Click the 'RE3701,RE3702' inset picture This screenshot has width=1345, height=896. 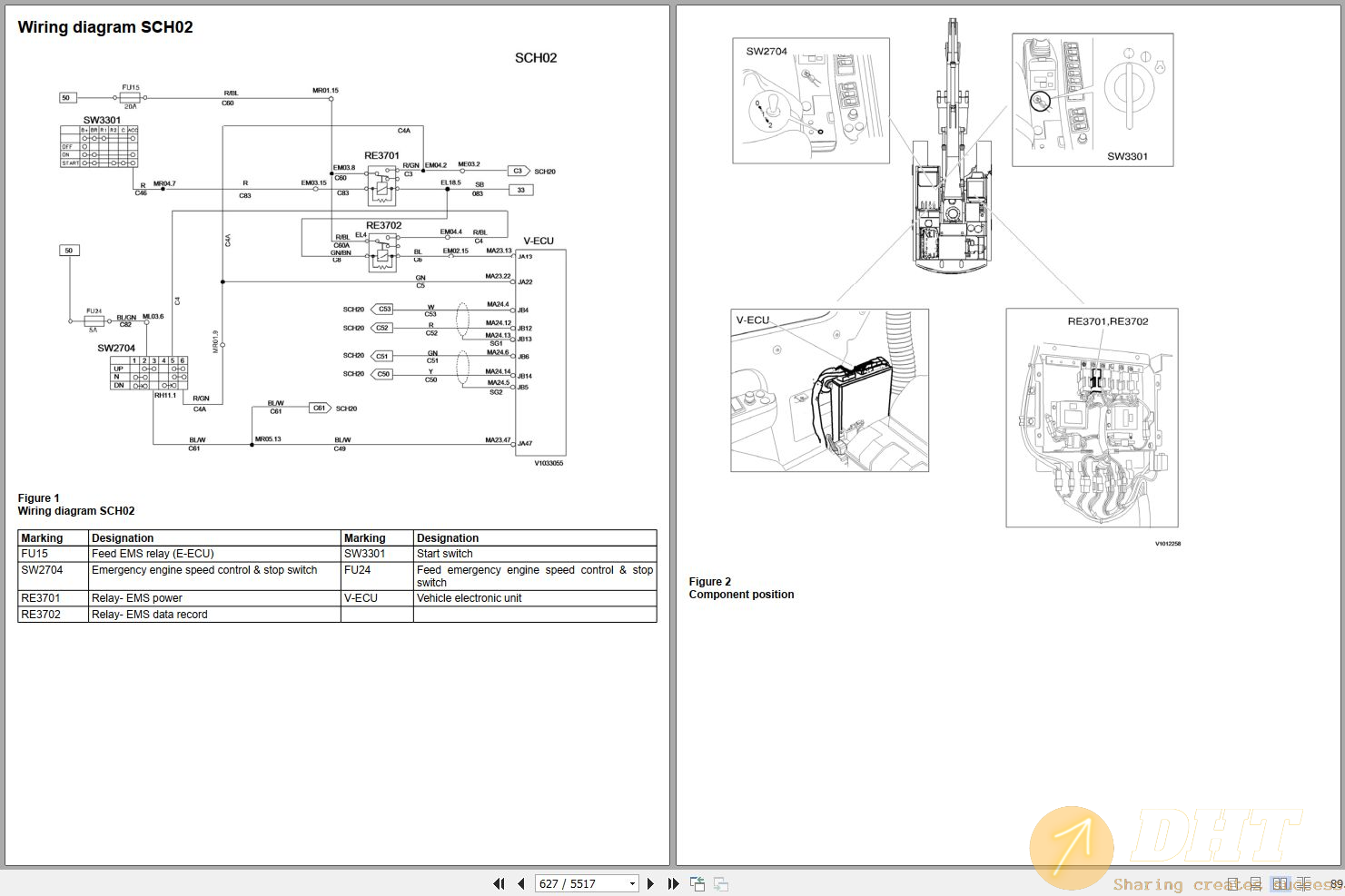[1092, 418]
